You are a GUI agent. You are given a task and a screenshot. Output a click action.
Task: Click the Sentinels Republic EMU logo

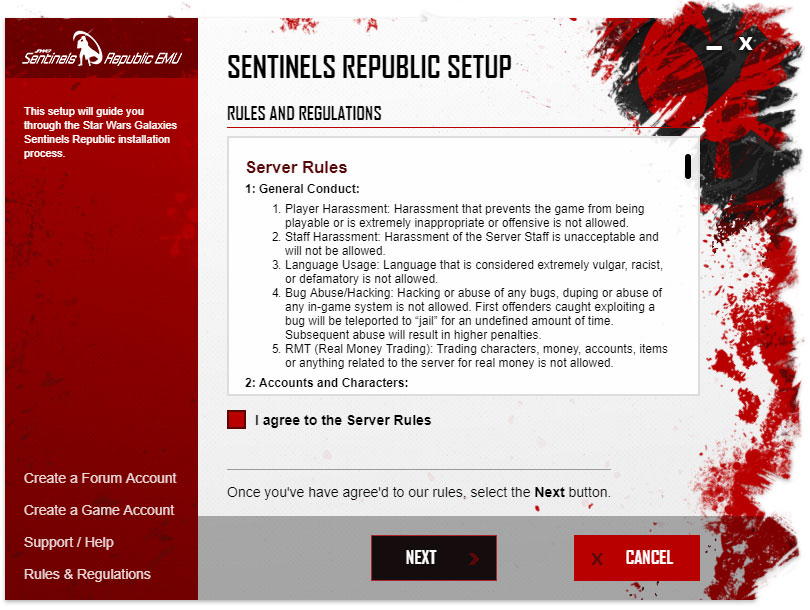click(x=102, y=50)
